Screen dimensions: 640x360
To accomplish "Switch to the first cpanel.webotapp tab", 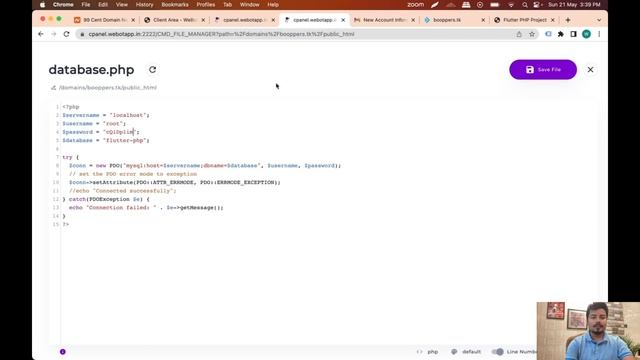I will point(245,20).
